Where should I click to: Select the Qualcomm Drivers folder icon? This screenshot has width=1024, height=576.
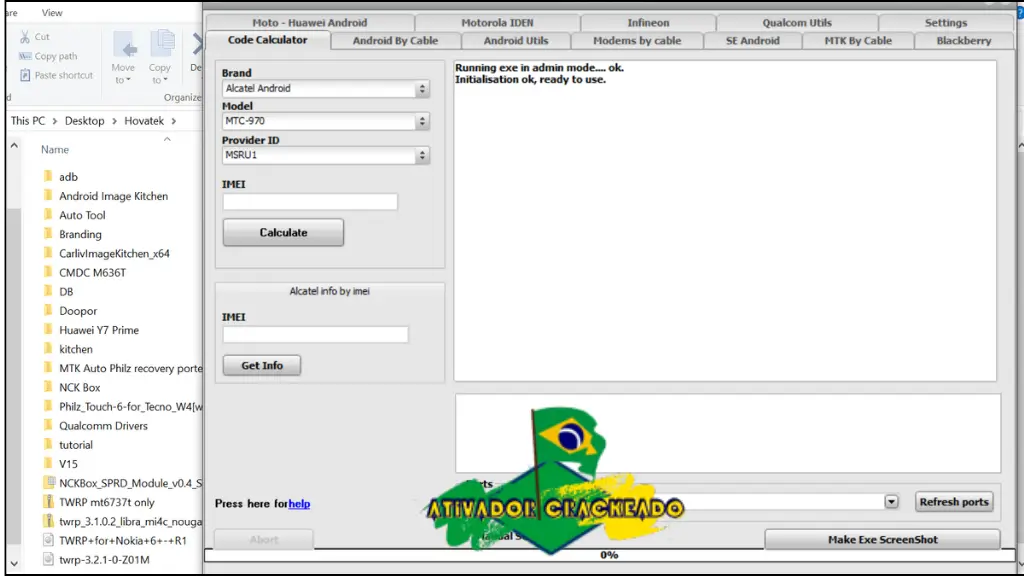point(48,425)
